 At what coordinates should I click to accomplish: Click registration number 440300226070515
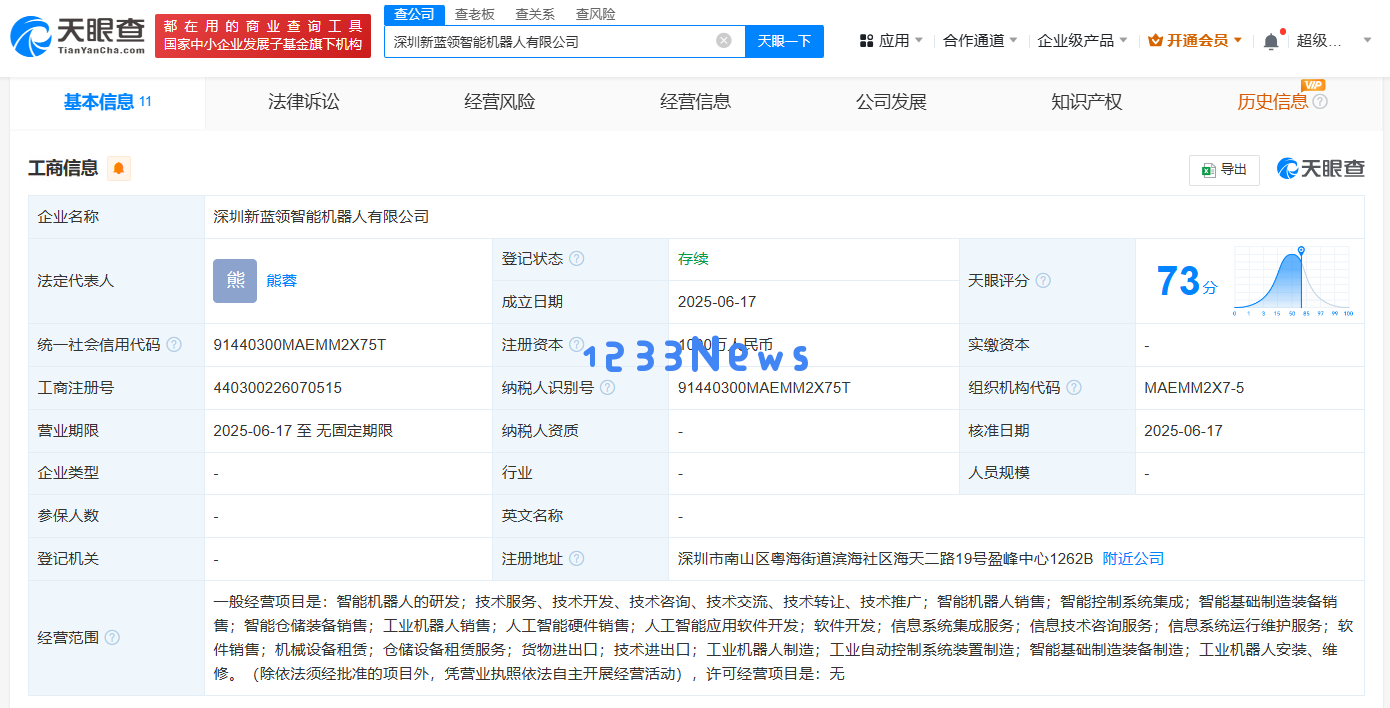click(x=277, y=388)
